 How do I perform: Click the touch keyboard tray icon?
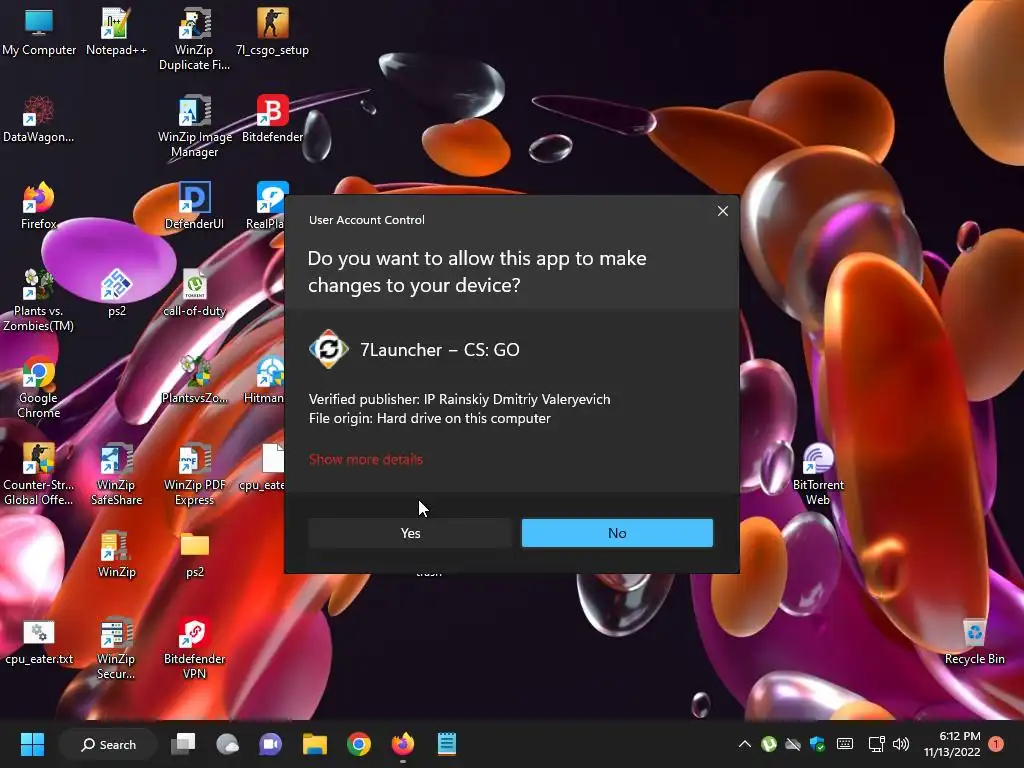pyautogui.click(x=844, y=744)
